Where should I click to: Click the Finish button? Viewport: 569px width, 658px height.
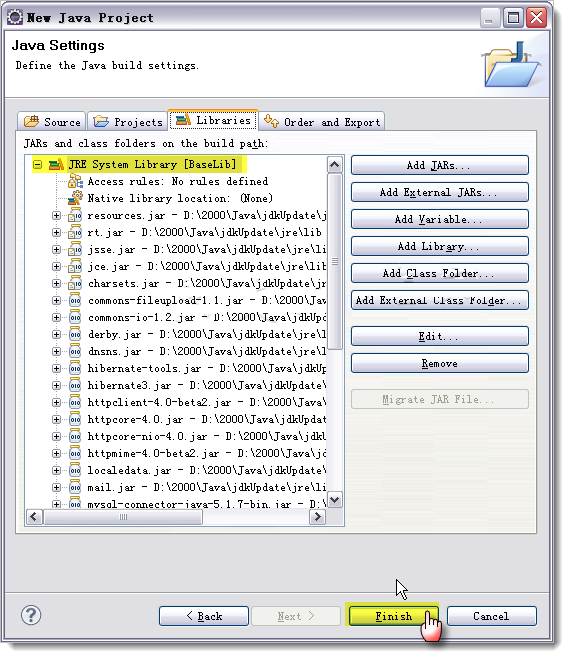393,616
